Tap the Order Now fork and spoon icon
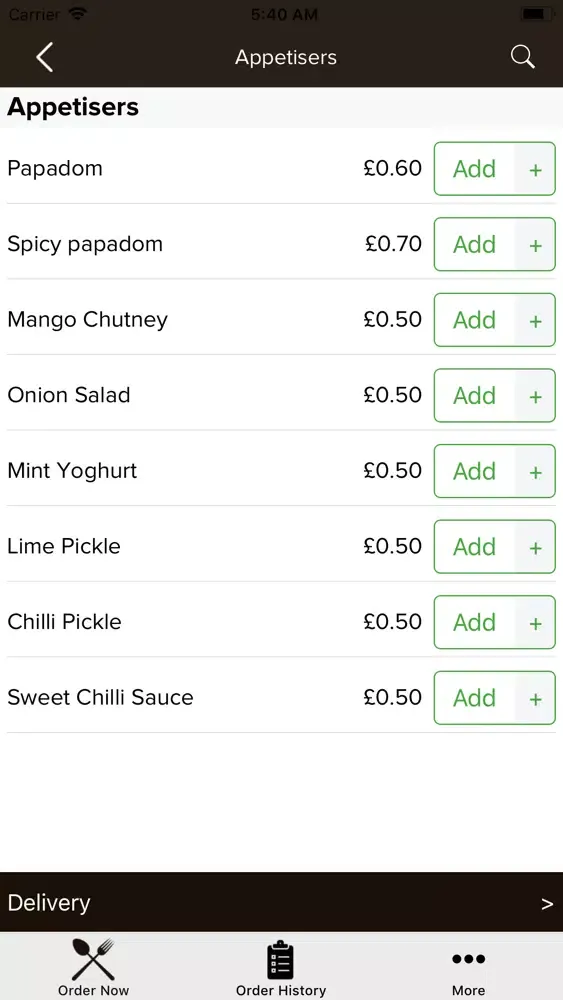 coord(93,959)
